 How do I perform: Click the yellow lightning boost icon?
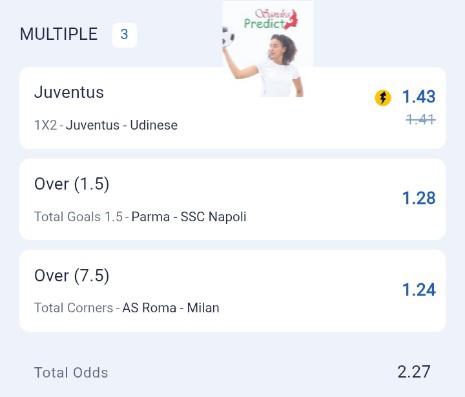click(x=383, y=98)
